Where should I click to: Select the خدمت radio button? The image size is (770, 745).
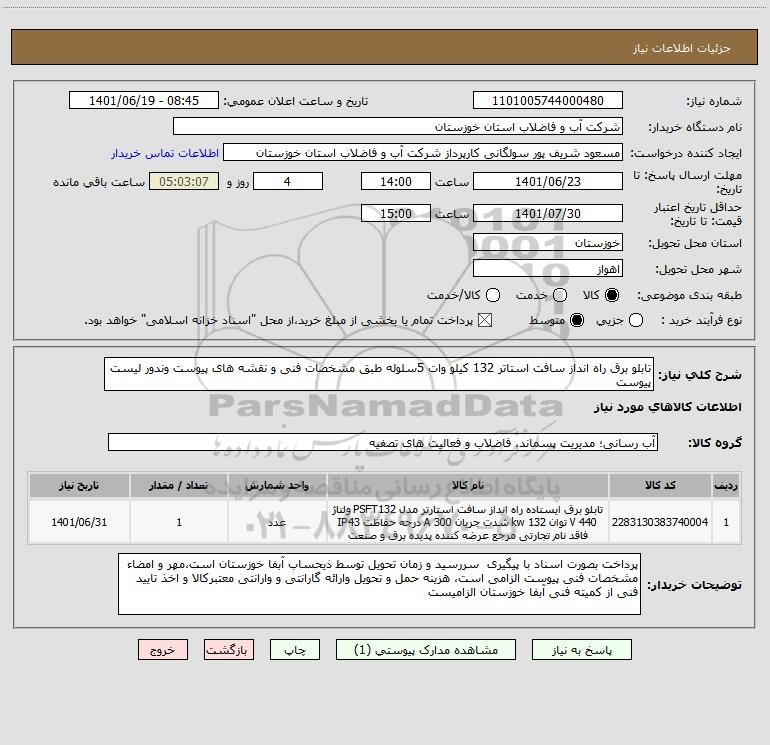[559, 295]
